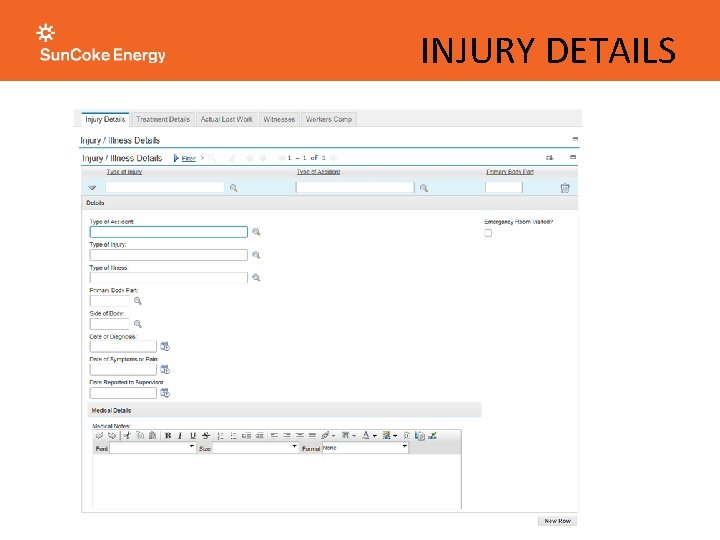The image size is (720, 540).
Task: Insert a numbered list
Action: coord(220,435)
